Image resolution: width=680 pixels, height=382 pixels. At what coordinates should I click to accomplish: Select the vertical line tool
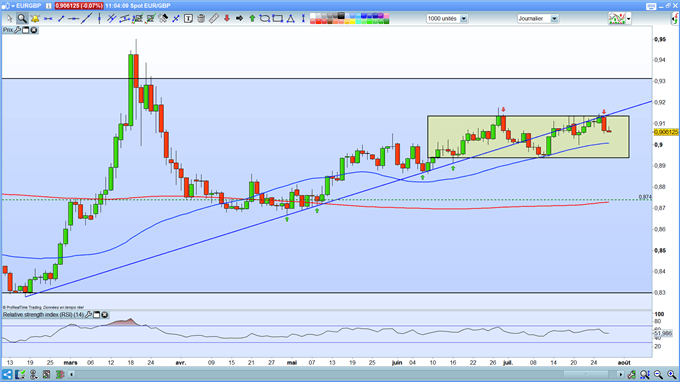pos(99,19)
